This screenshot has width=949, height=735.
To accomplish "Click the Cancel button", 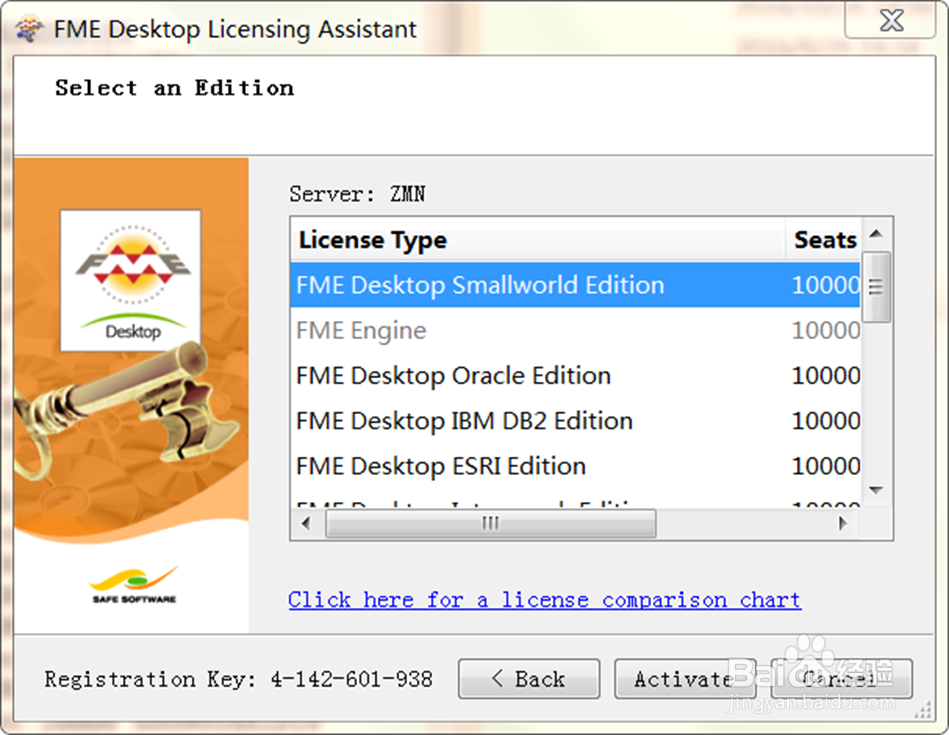I will point(841,679).
